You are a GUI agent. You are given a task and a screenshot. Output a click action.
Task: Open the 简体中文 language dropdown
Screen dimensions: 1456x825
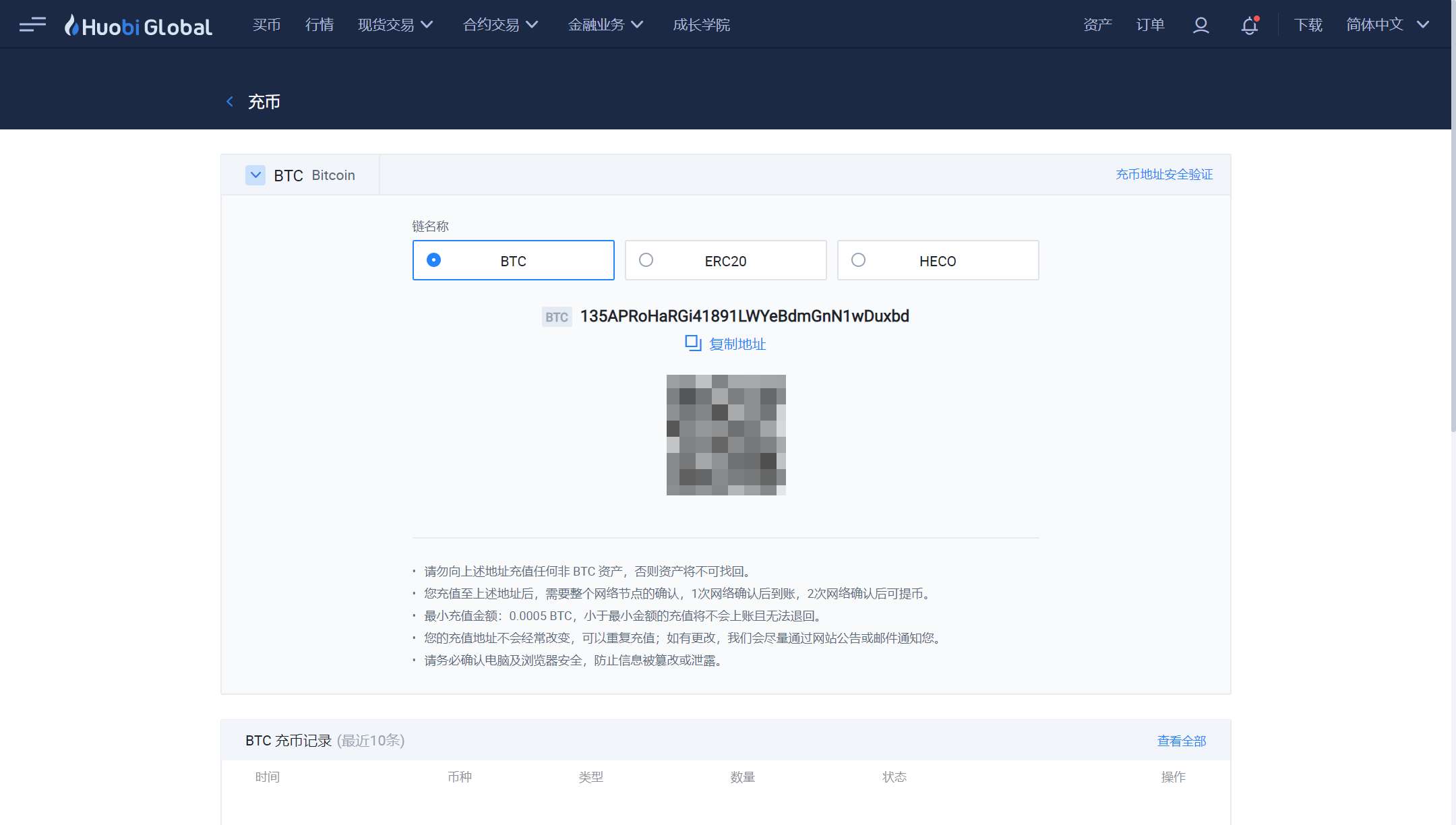pyautogui.click(x=1388, y=25)
